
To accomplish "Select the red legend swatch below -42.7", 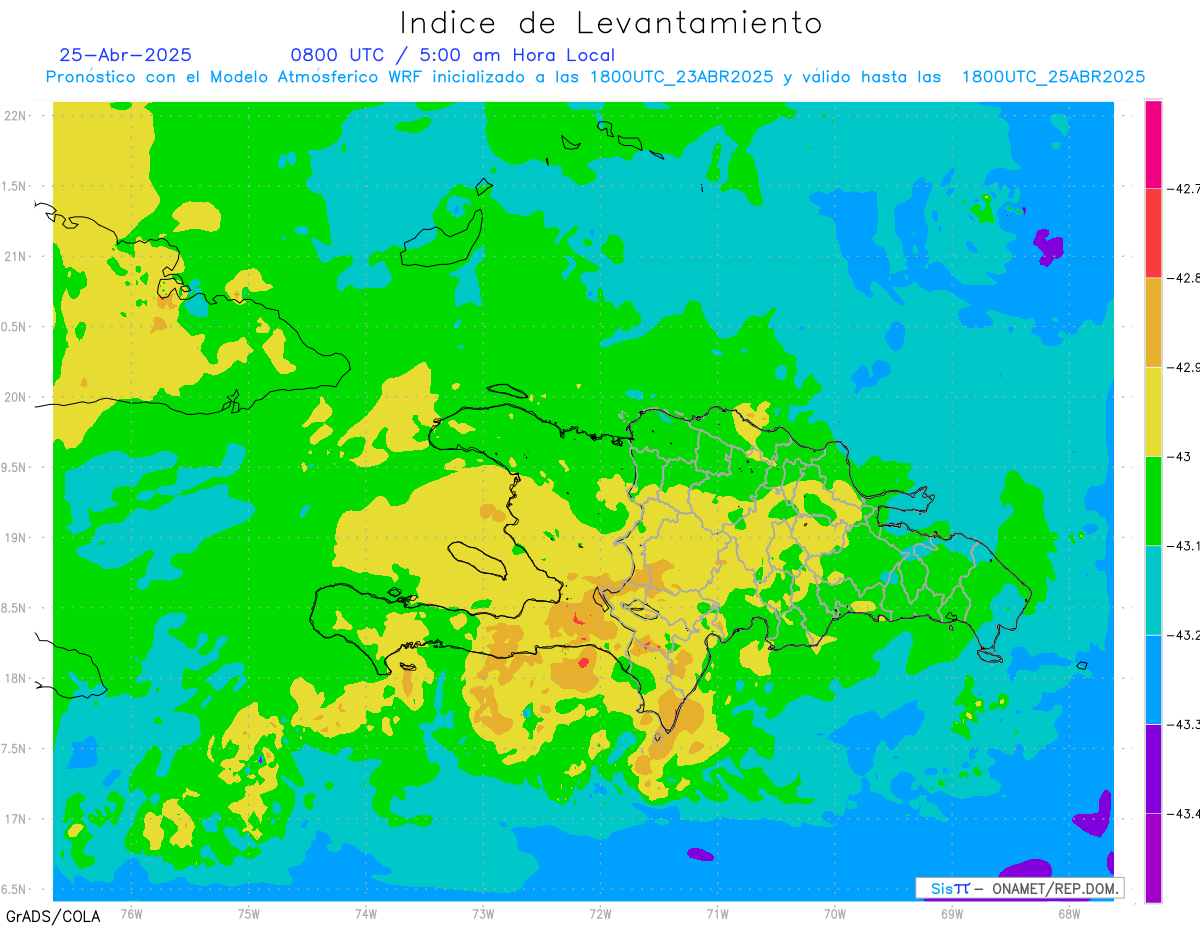I will click(x=1153, y=233).
